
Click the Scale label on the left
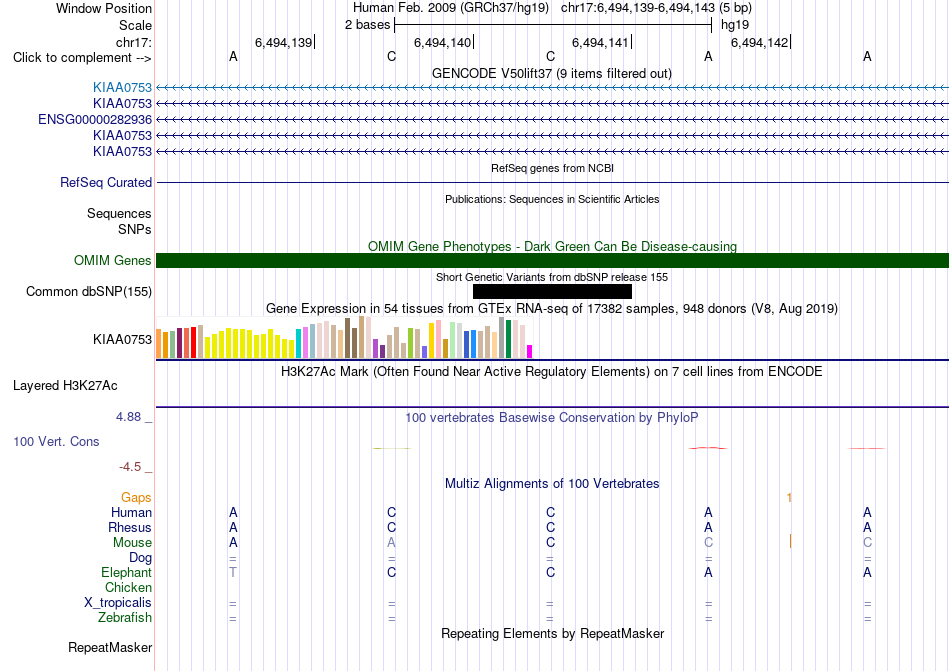(136, 25)
